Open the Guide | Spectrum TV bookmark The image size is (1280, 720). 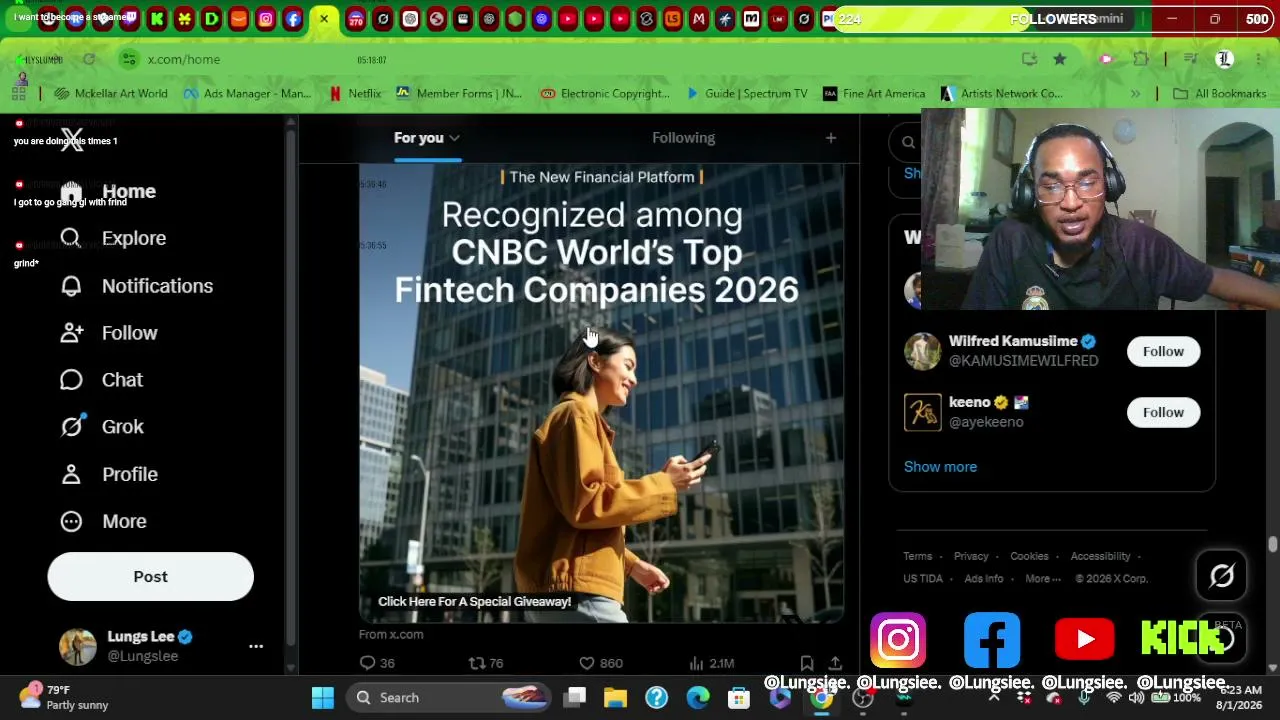click(746, 93)
